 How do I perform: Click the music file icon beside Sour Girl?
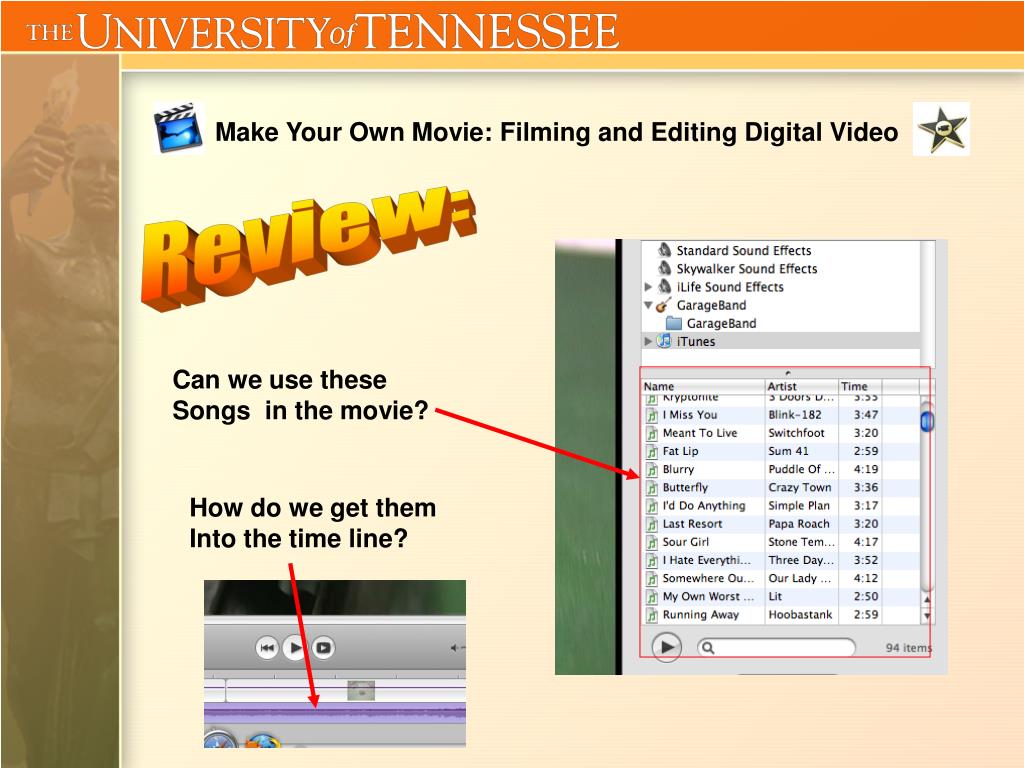pos(652,542)
